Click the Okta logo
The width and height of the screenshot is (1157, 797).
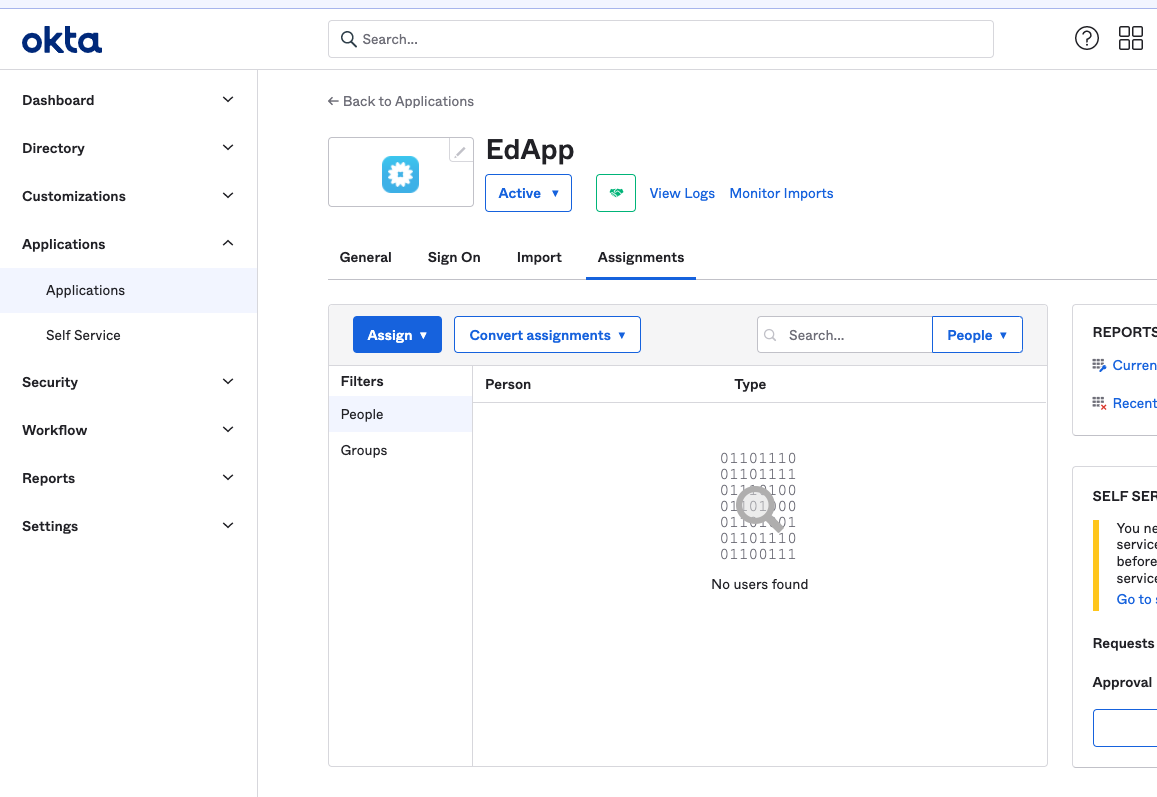62,41
